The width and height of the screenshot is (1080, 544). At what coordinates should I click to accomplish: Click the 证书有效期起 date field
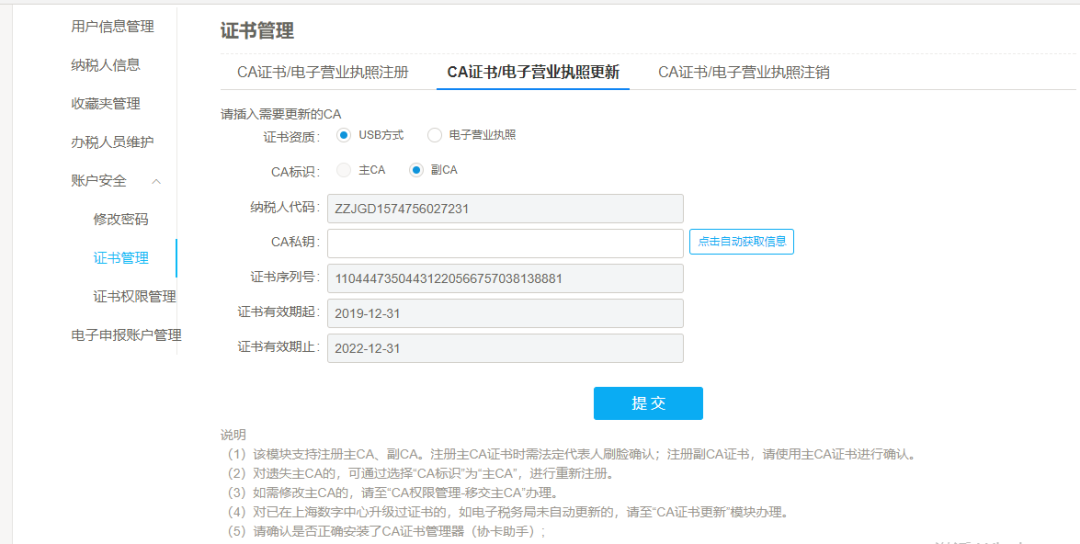[506, 313]
